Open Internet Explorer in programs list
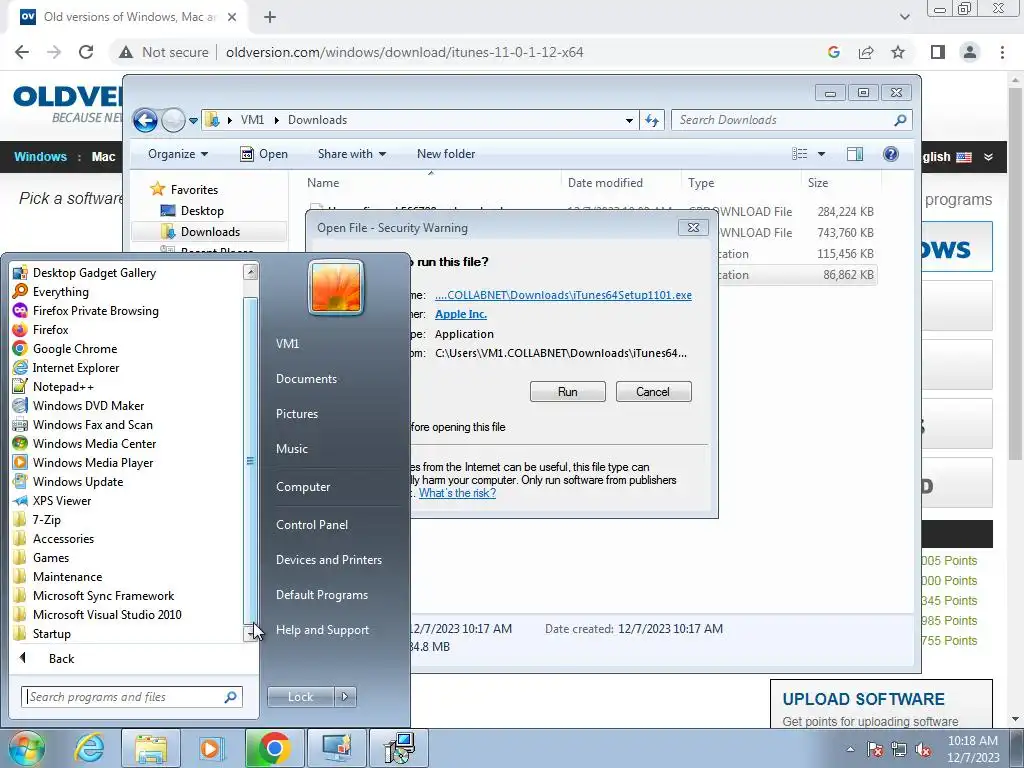 [x=76, y=368]
